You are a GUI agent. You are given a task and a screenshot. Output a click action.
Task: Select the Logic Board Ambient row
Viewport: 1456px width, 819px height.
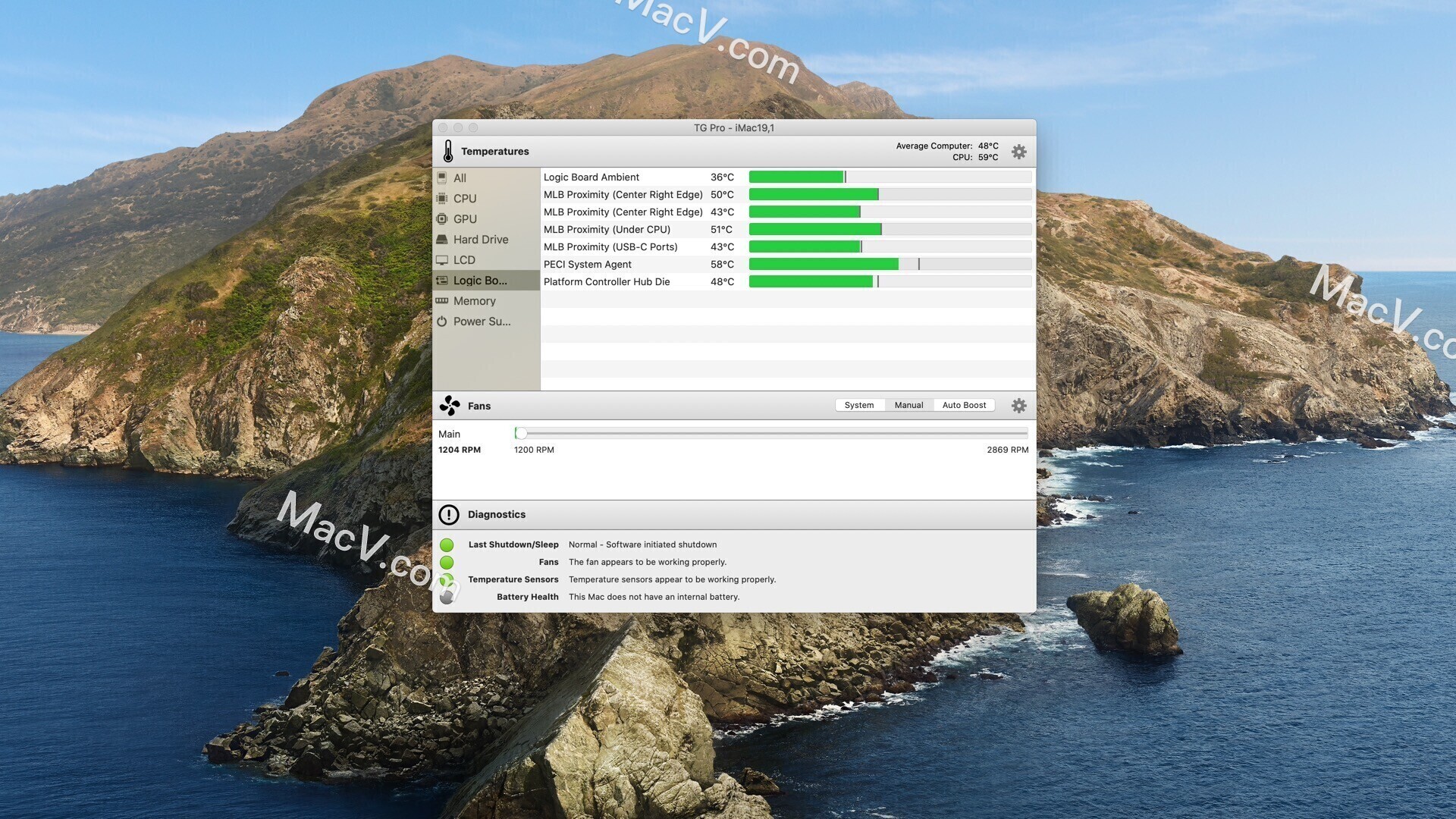click(x=788, y=177)
